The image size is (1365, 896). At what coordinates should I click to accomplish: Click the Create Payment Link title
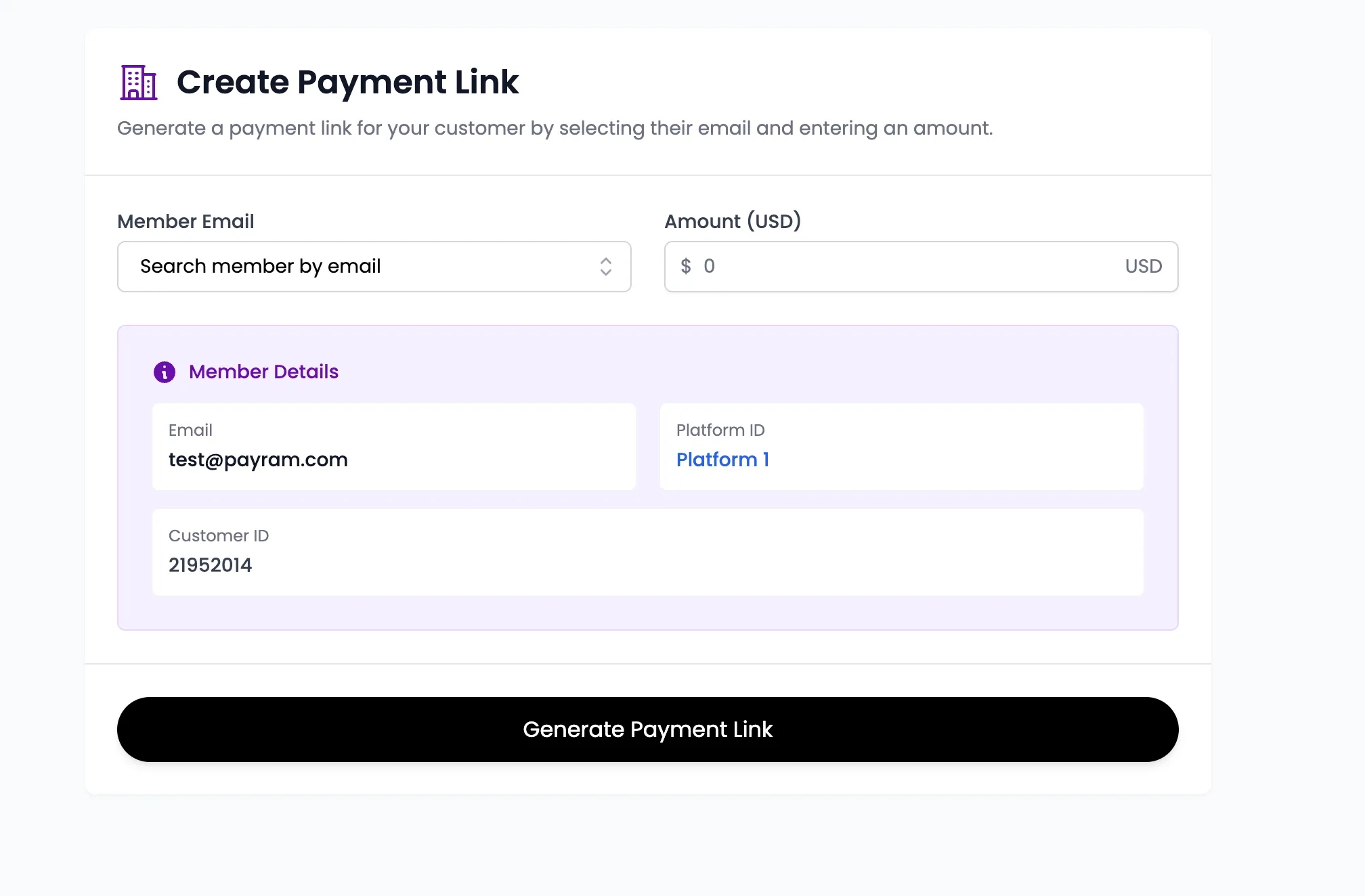[347, 82]
